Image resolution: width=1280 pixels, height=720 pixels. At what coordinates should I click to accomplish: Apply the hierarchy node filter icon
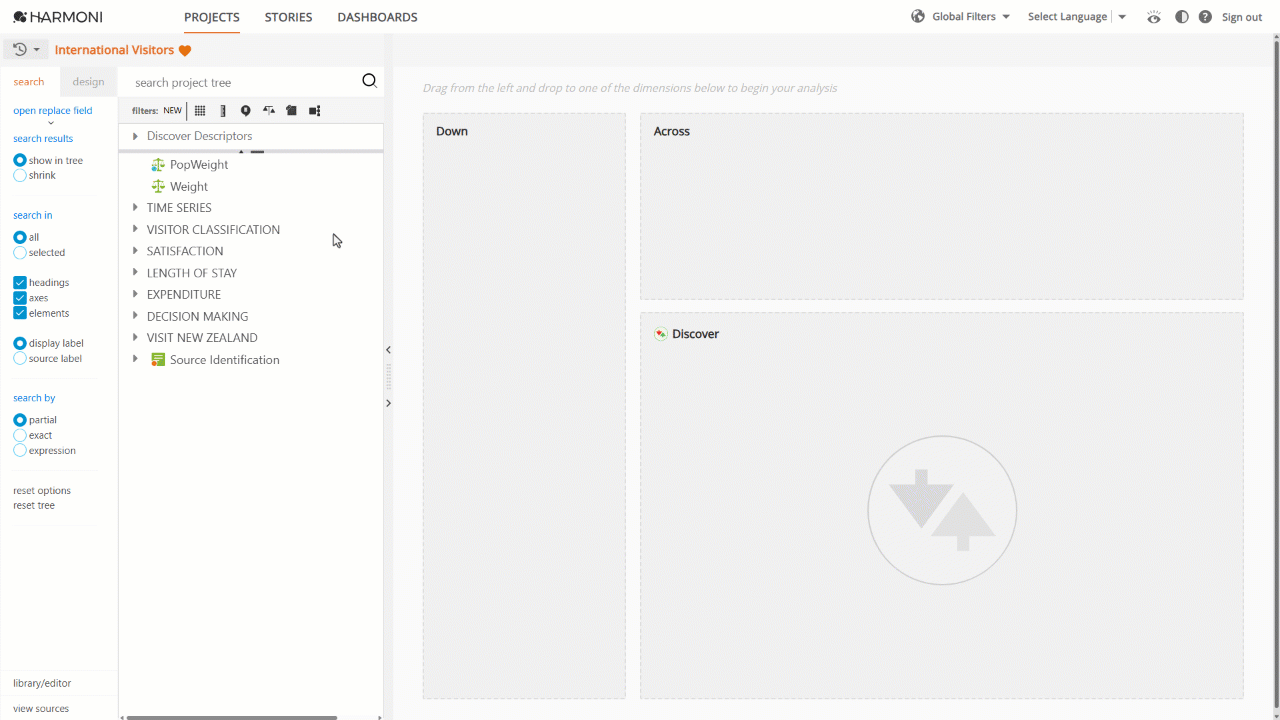[x=315, y=111]
